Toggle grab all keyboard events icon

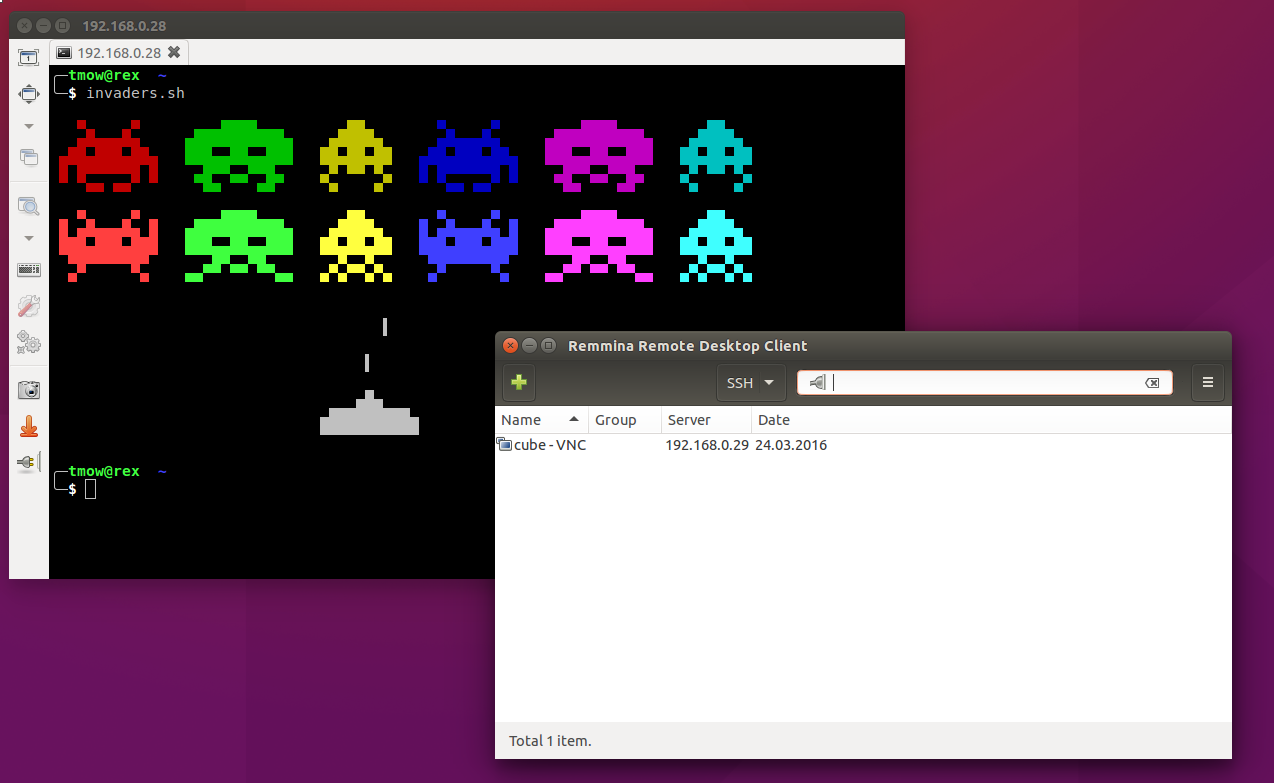point(29,269)
